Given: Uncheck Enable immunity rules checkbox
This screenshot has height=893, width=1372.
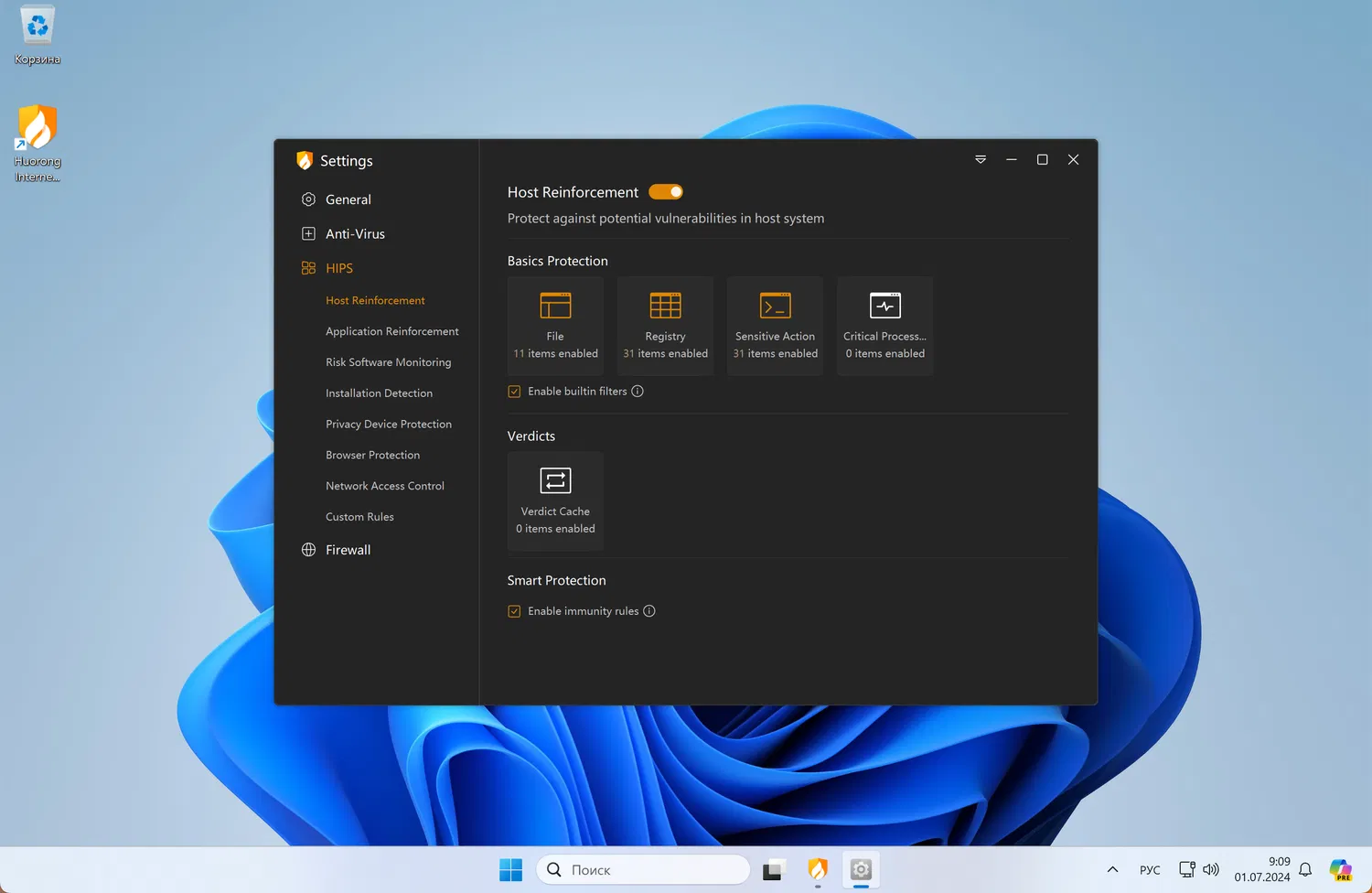Looking at the screenshot, I should (514, 611).
